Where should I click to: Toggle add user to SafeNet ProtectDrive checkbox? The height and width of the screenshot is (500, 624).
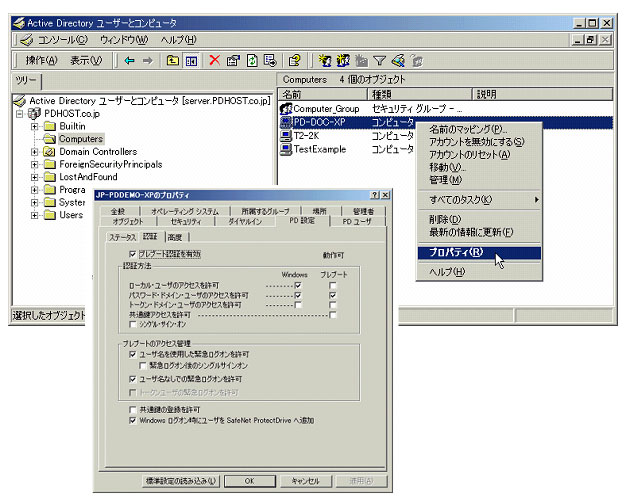click(x=133, y=420)
